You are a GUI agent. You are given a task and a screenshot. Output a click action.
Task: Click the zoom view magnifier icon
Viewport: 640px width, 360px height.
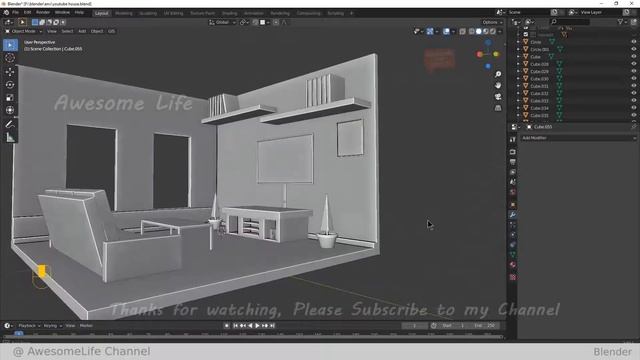pyautogui.click(x=498, y=74)
